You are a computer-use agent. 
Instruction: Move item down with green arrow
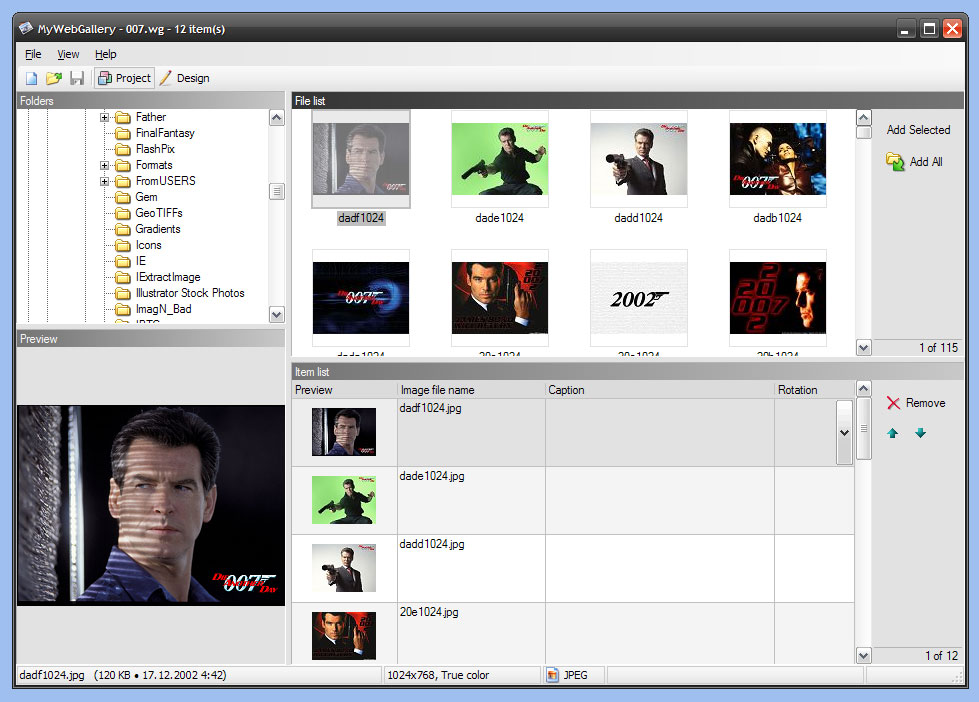(920, 433)
